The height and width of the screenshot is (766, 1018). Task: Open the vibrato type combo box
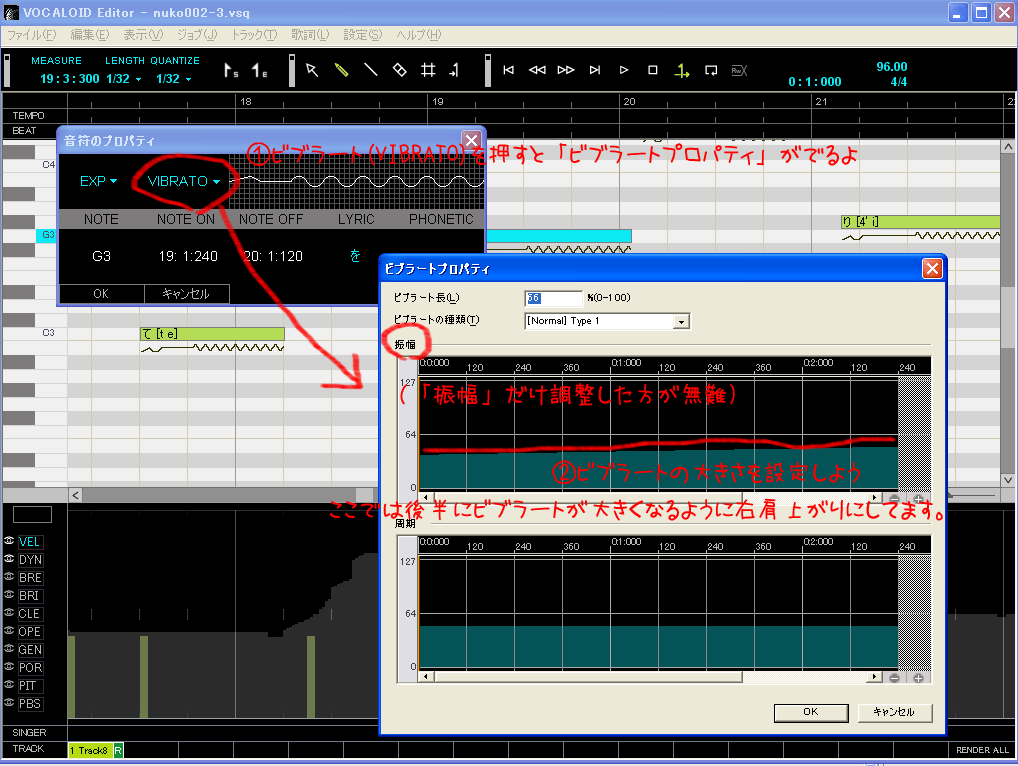click(x=607, y=321)
